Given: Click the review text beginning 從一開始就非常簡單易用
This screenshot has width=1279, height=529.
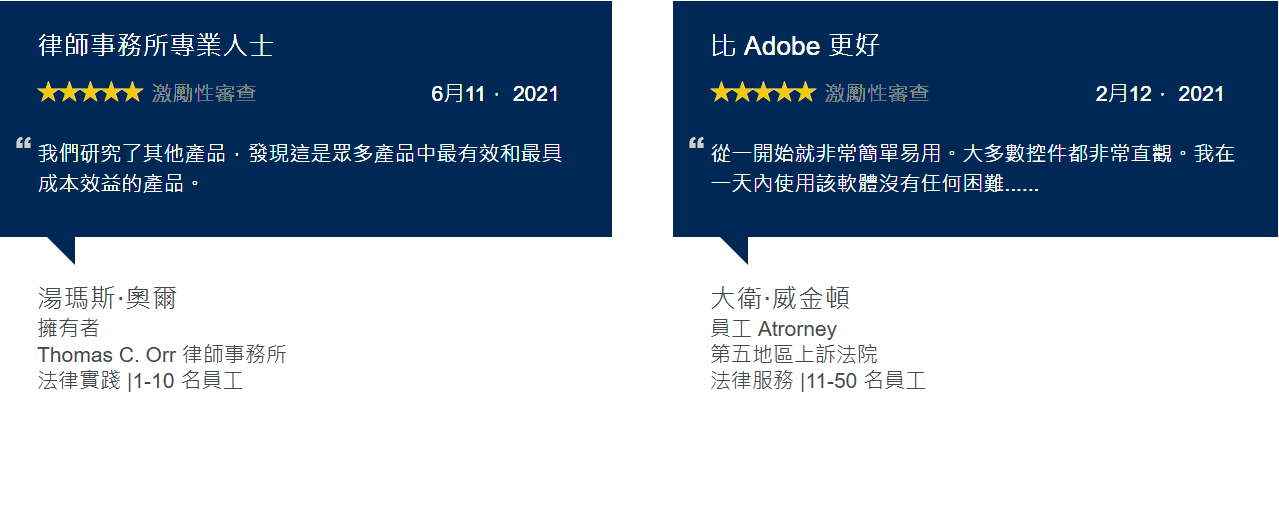Looking at the screenshot, I should [x=973, y=169].
